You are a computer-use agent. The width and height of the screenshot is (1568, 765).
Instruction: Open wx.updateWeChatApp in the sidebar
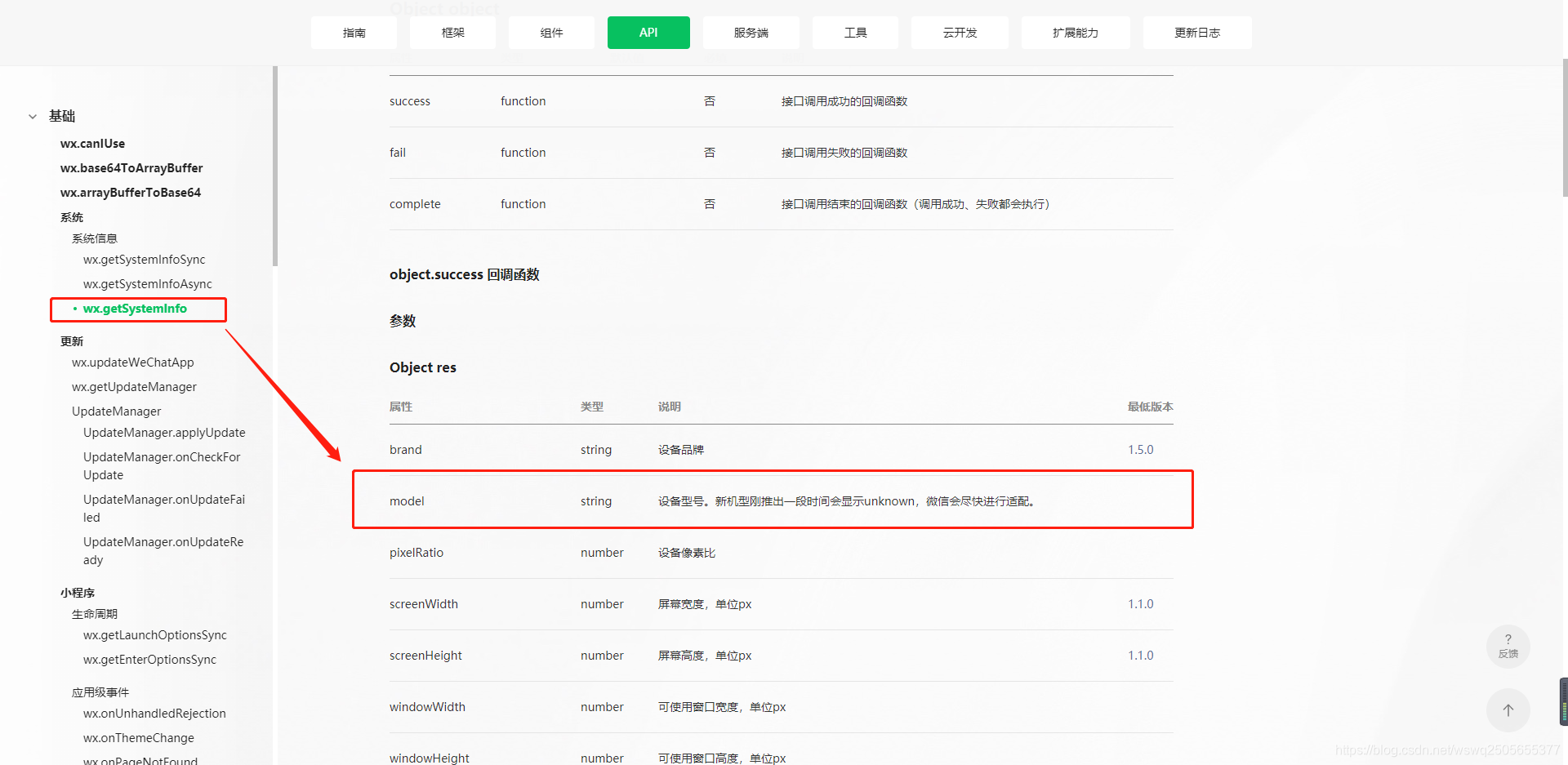133,362
